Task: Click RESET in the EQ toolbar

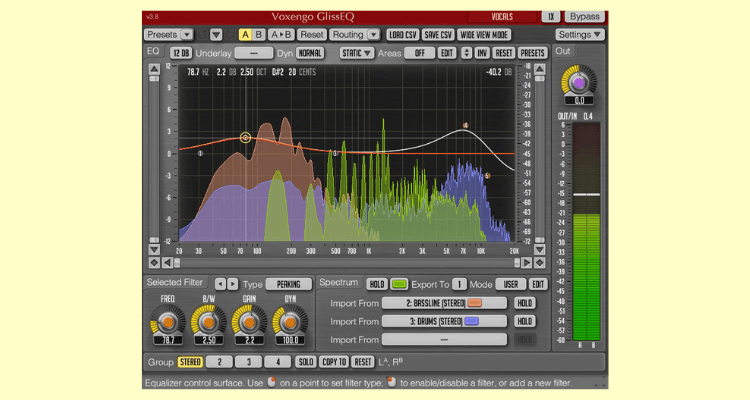Action: [x=504, y=53]
